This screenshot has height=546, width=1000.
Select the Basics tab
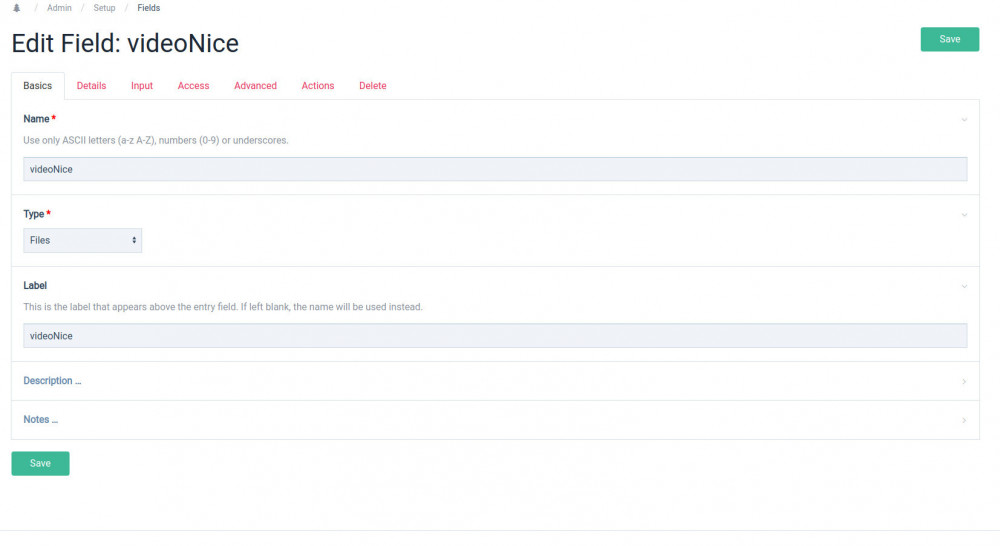(38, 86)
